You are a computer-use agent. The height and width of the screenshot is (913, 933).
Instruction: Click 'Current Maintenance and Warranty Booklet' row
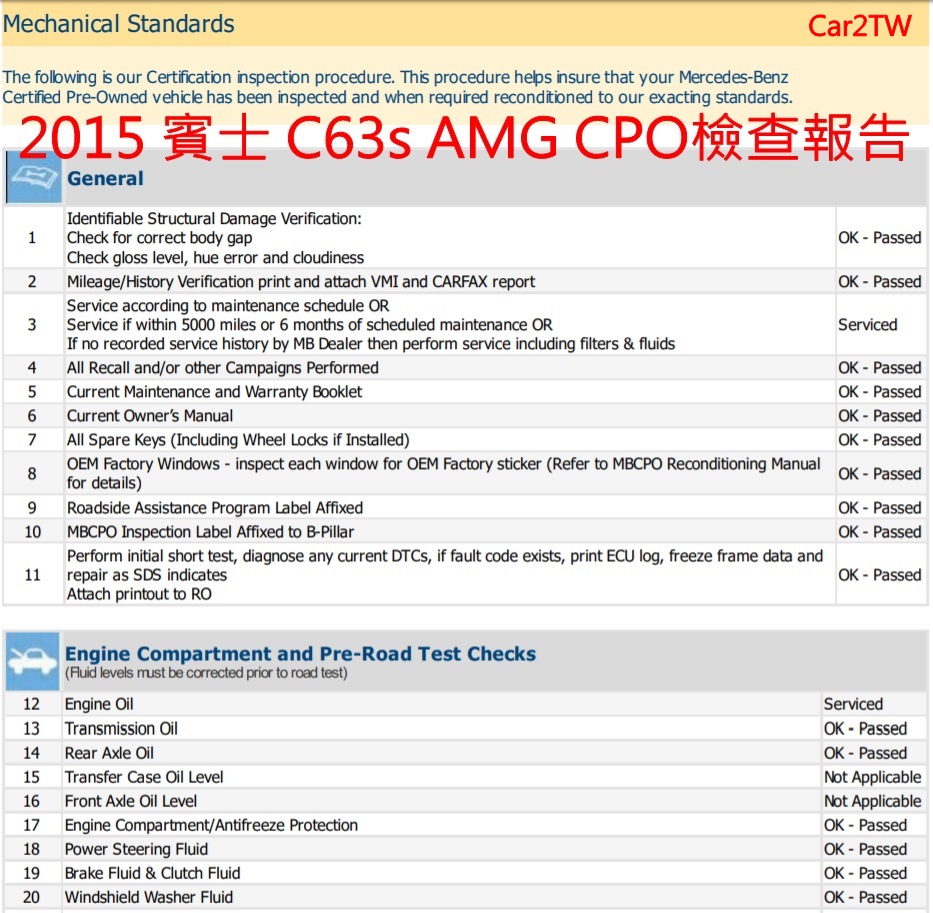pos(214,392)
